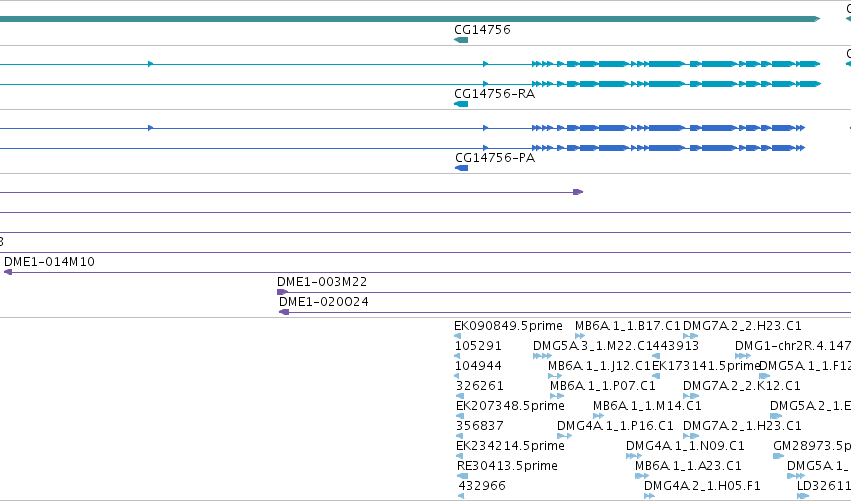Click the 432966 EST label
Viewport: 851px width, 501px height.
[482, 486]
